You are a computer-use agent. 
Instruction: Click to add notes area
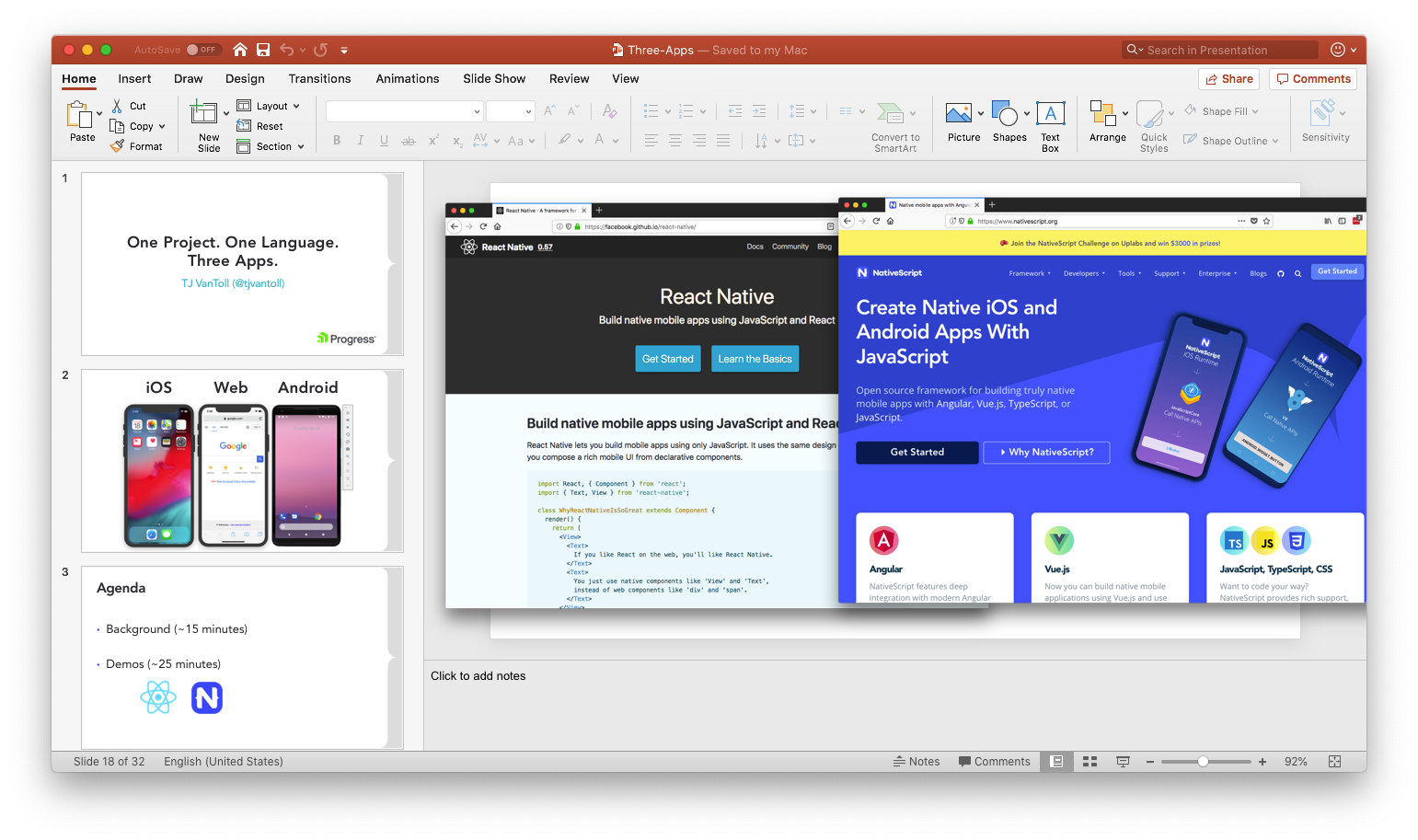(x=478, y=675)
